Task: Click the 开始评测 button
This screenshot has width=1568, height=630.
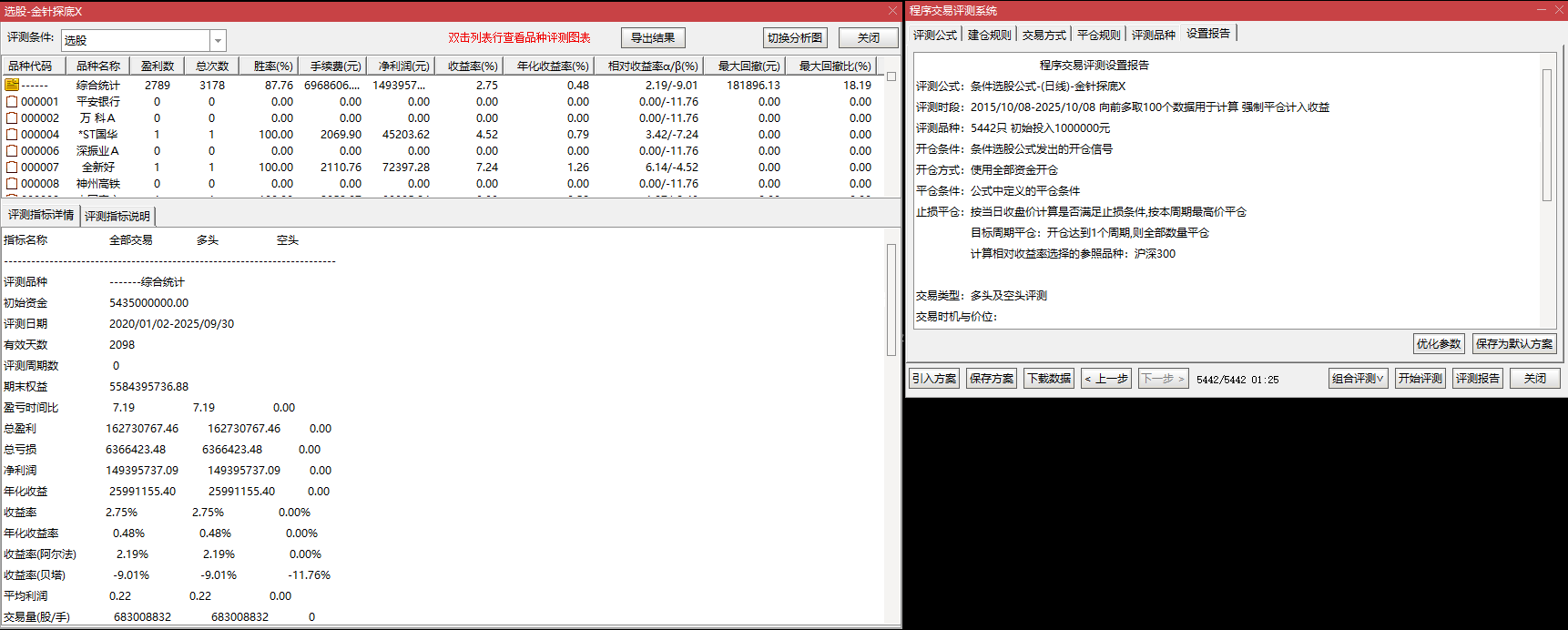Action: [x=1420, y=379]
